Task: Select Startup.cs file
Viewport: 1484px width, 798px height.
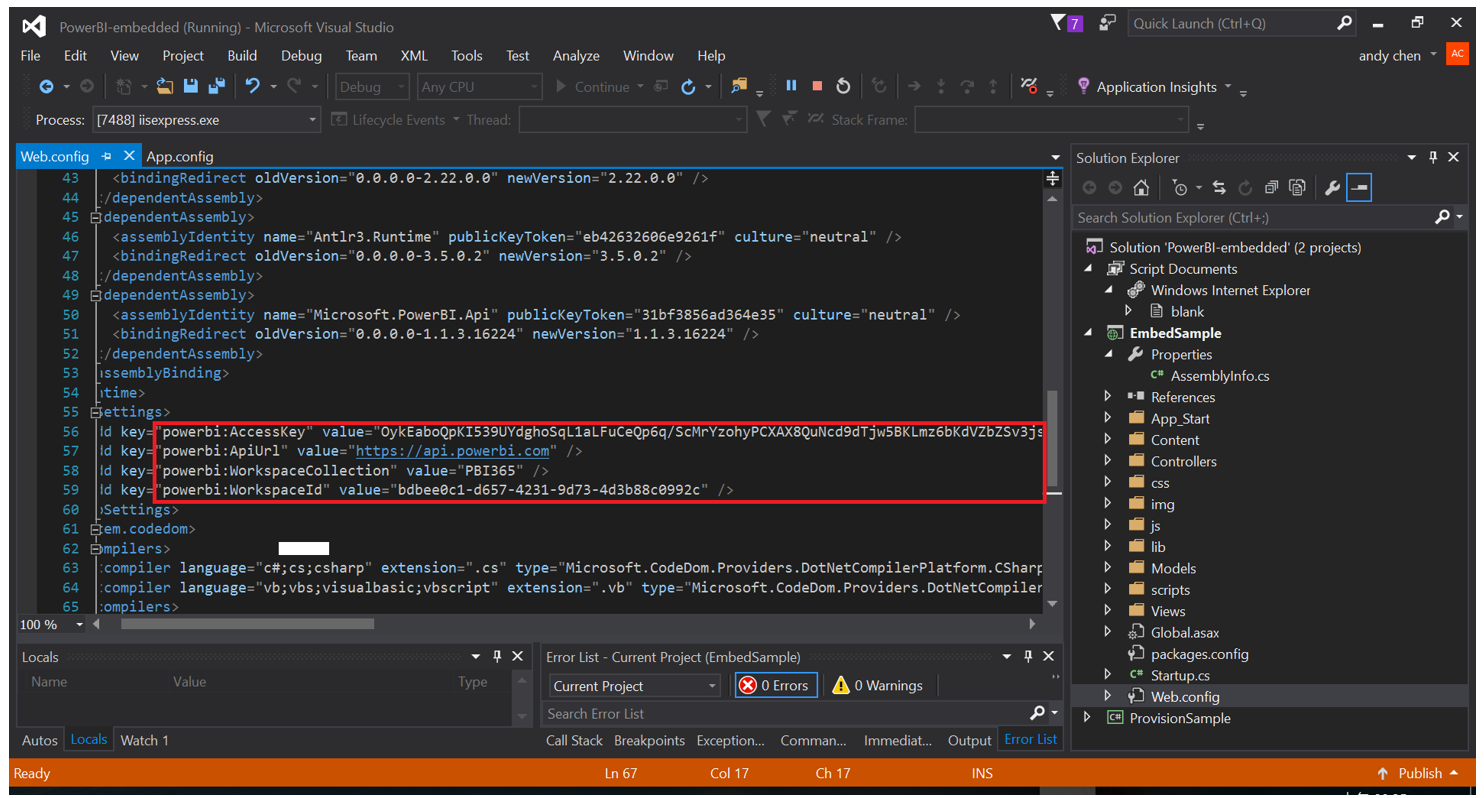Action: coord(1180,675)
